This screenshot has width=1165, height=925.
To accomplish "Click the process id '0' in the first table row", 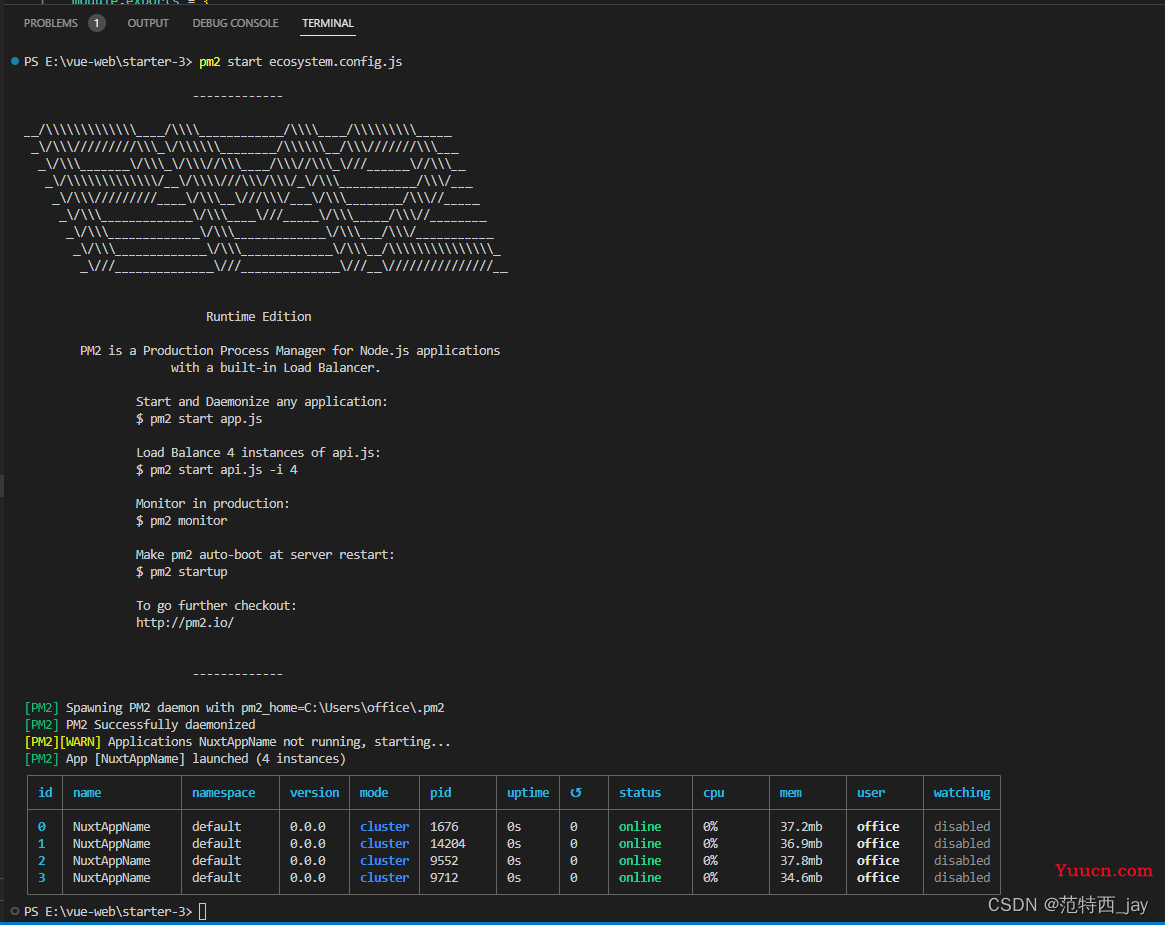I will tap(42, 826).
